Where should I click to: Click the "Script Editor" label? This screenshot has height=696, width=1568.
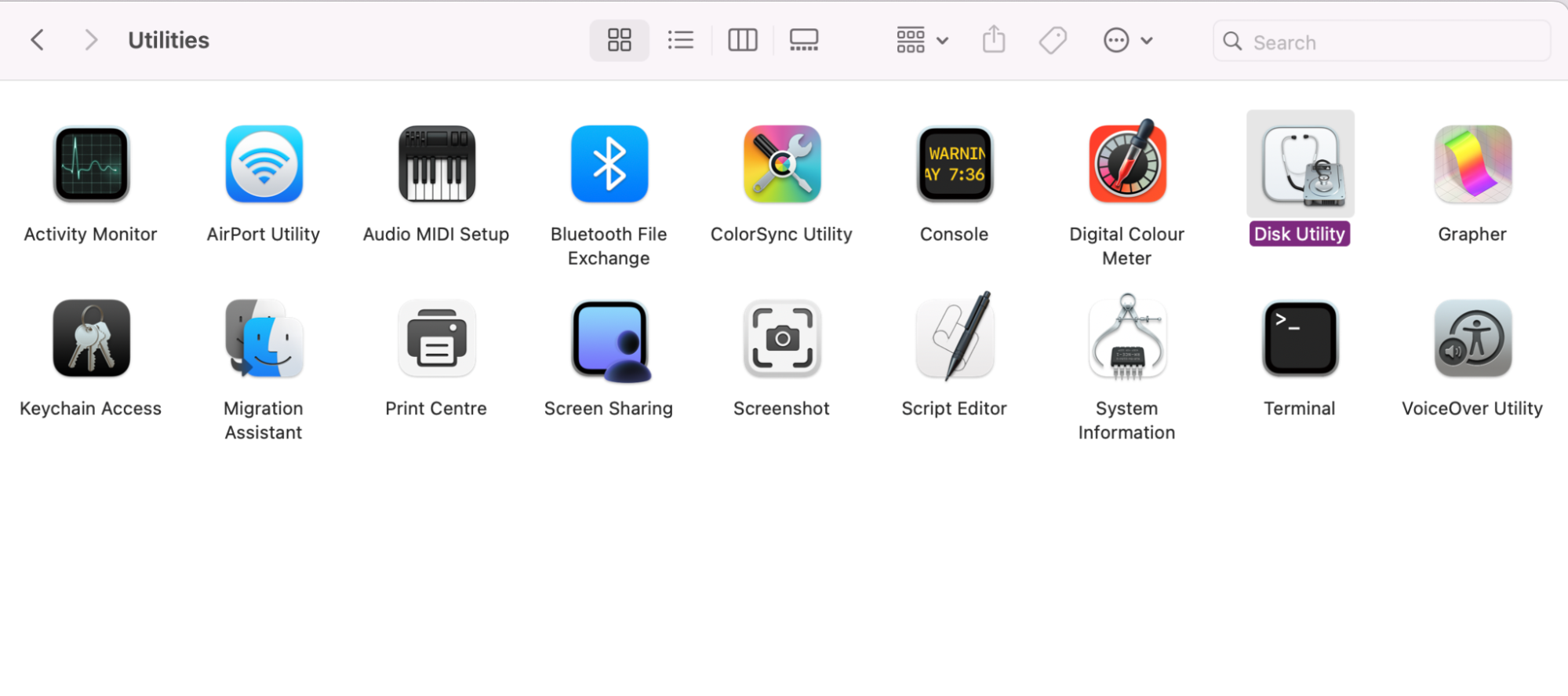click(x=954, y=408)
